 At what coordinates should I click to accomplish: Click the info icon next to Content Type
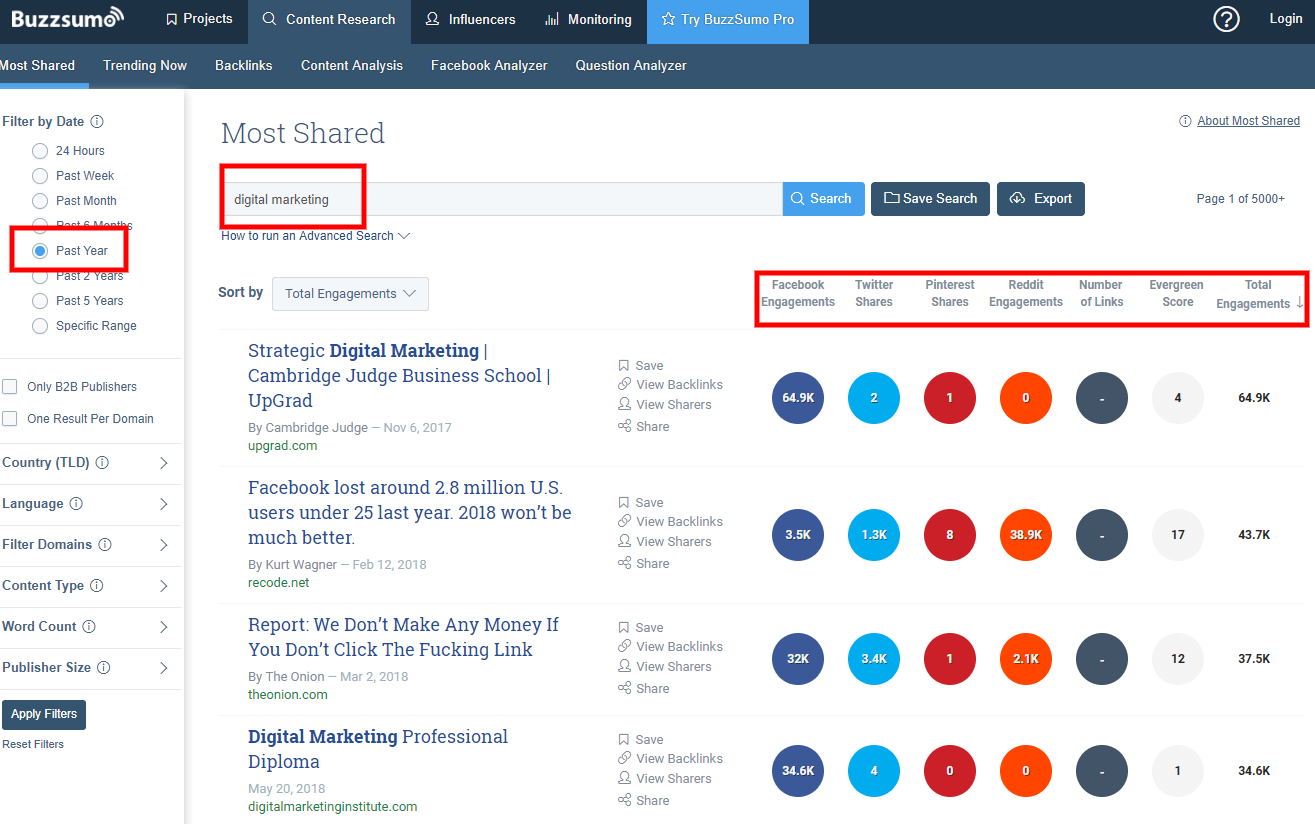pos(97,586)
